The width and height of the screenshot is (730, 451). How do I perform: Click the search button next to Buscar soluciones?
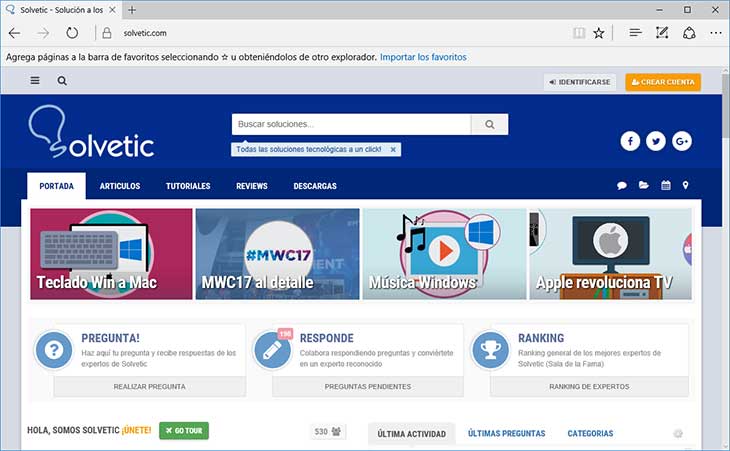point(489,124)
